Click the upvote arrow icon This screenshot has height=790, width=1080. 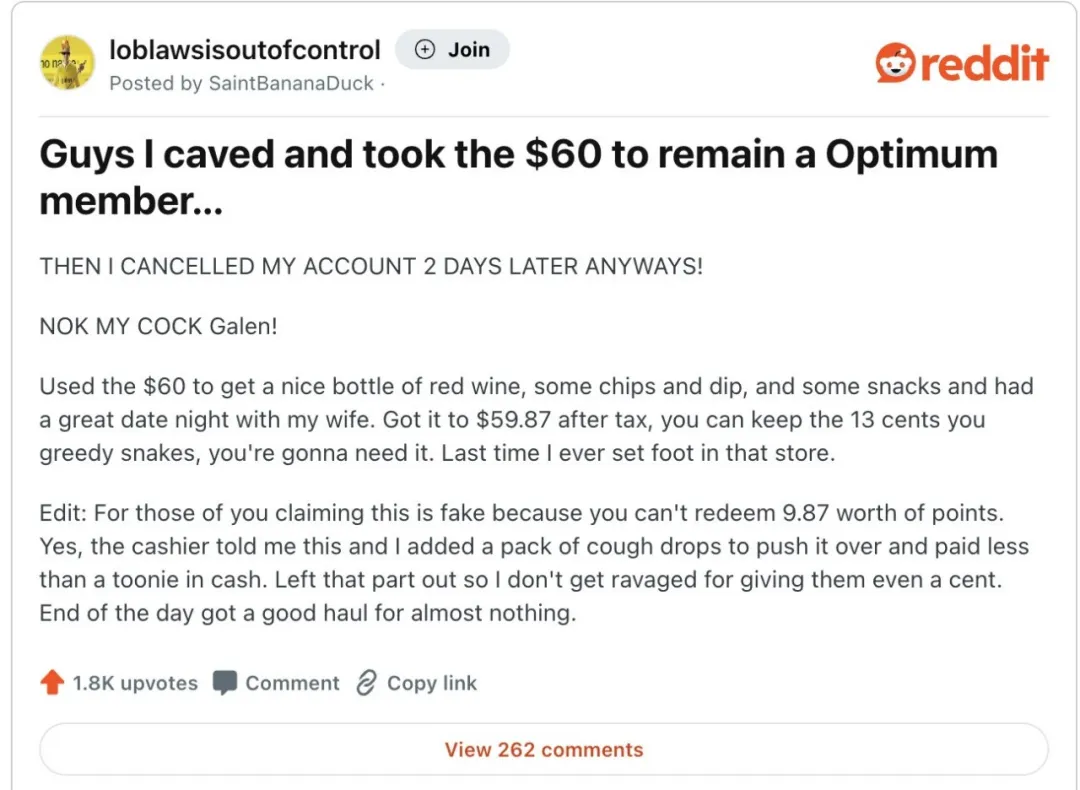pos(52,683)
